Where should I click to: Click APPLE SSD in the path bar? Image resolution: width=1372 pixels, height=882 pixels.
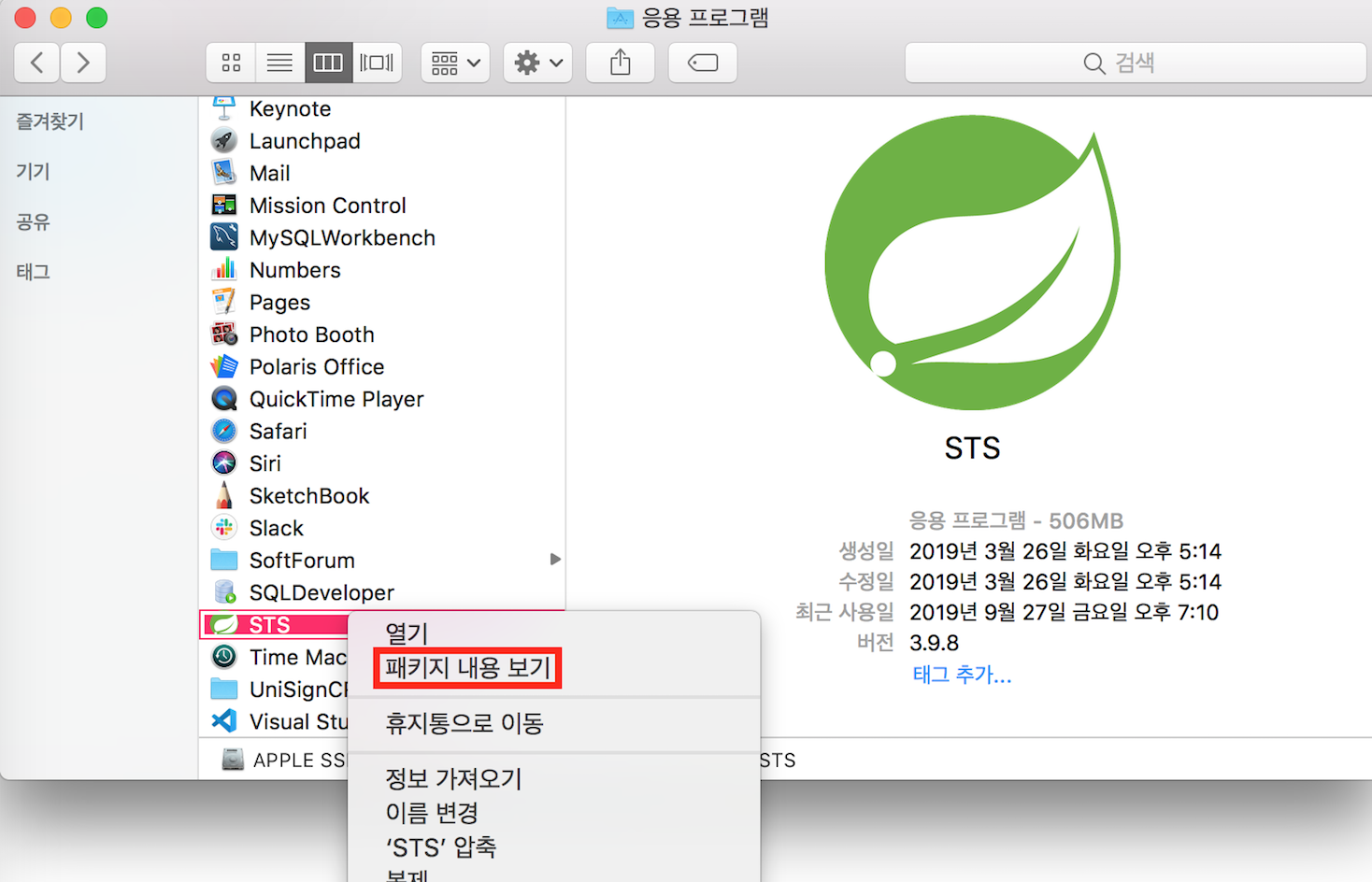(285, 760)
